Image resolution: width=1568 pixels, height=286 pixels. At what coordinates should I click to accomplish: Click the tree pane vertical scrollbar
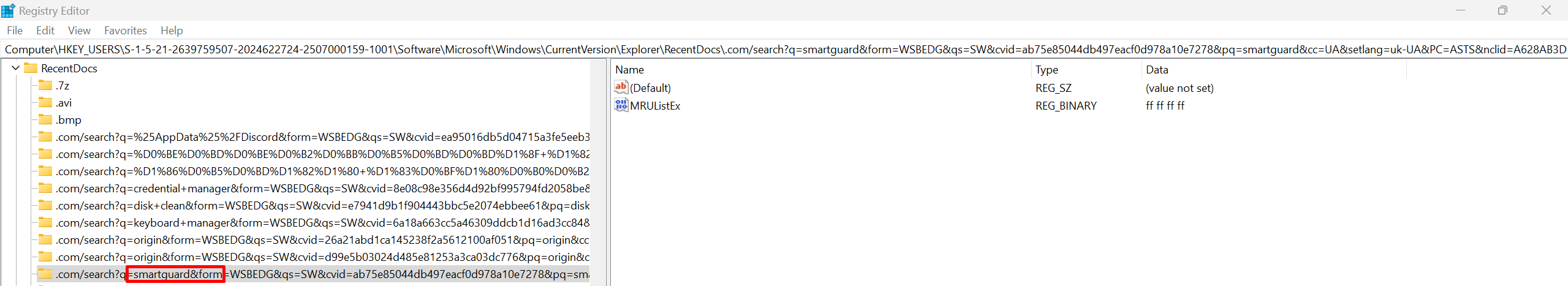point(599,173)
